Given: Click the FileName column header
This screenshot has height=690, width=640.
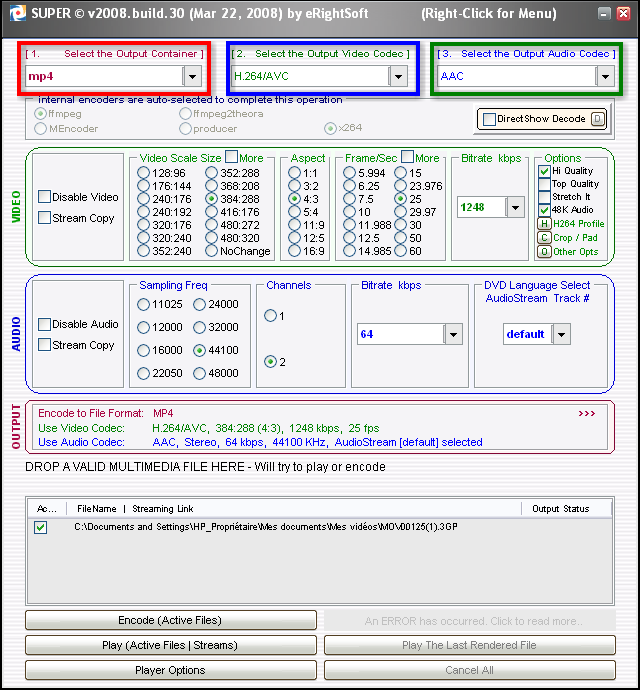Looking at the screenshot, I should tap(96, 509).
